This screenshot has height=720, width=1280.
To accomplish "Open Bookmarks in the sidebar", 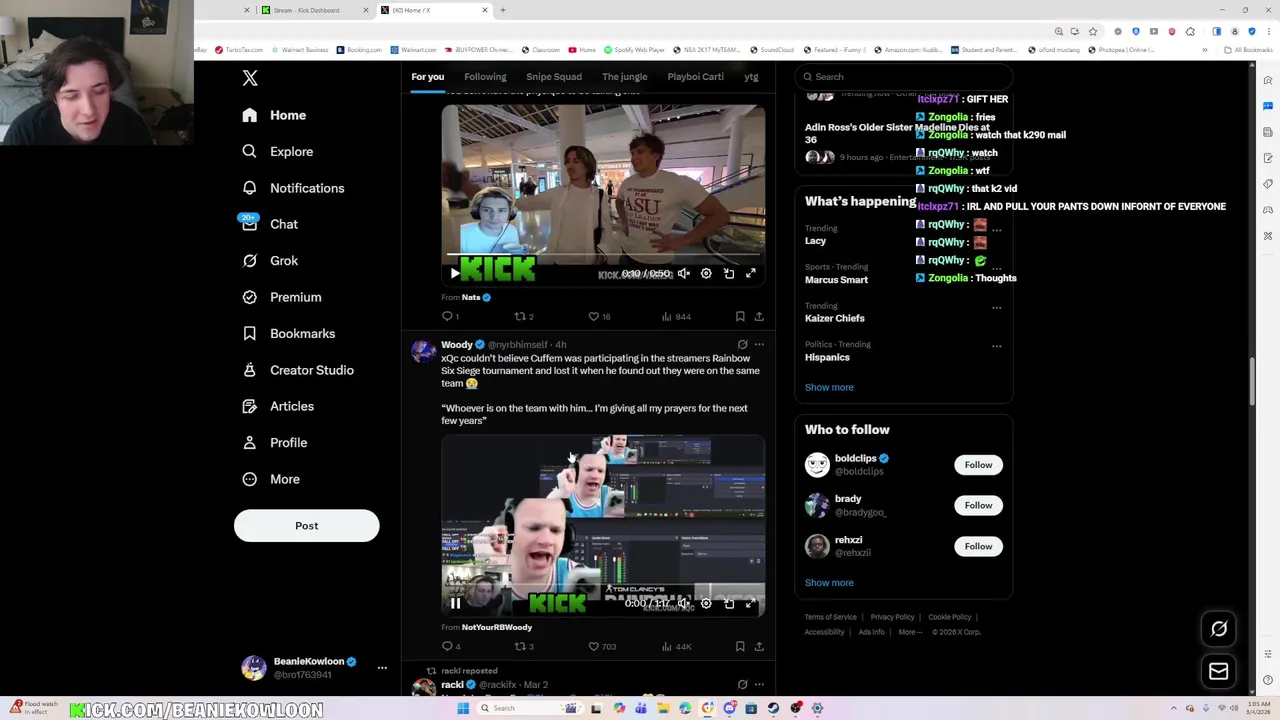I will tap(288, 334).
